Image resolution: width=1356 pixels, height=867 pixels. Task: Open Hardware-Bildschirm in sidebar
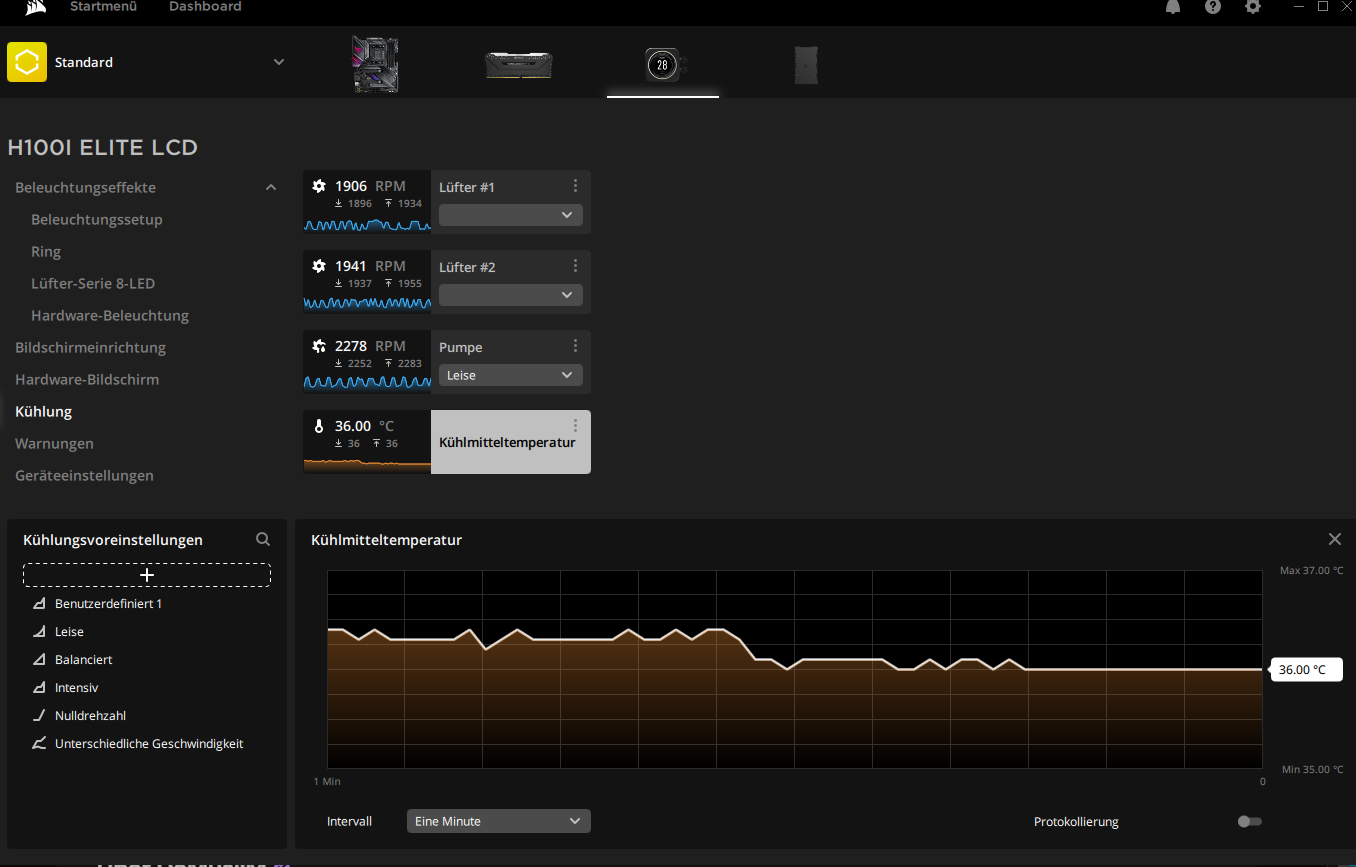[87, 379]
